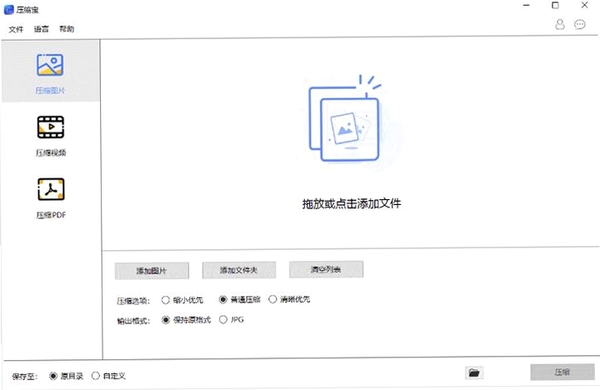The image size is (600, 390).
Task: Open the output folder icon
Action: 474,372
